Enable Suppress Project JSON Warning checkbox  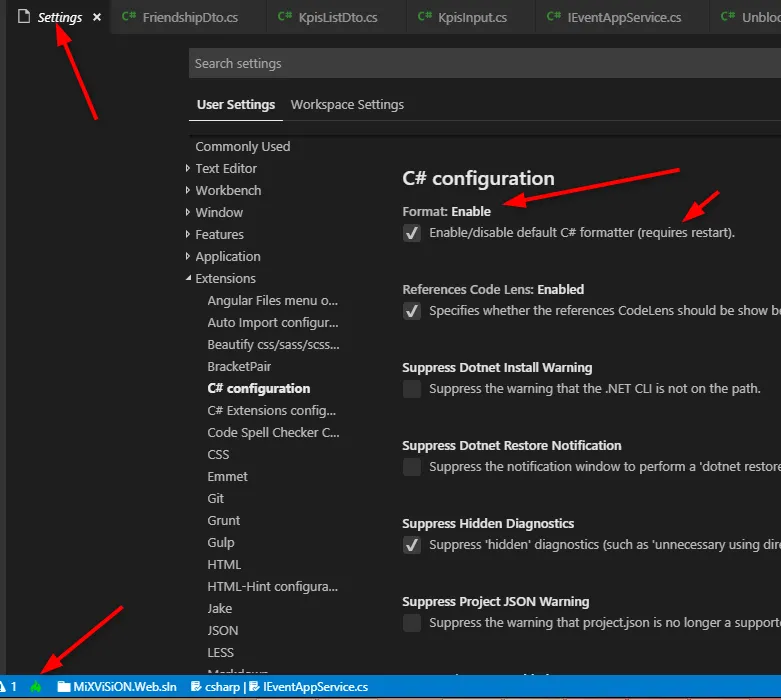(412, 623)
